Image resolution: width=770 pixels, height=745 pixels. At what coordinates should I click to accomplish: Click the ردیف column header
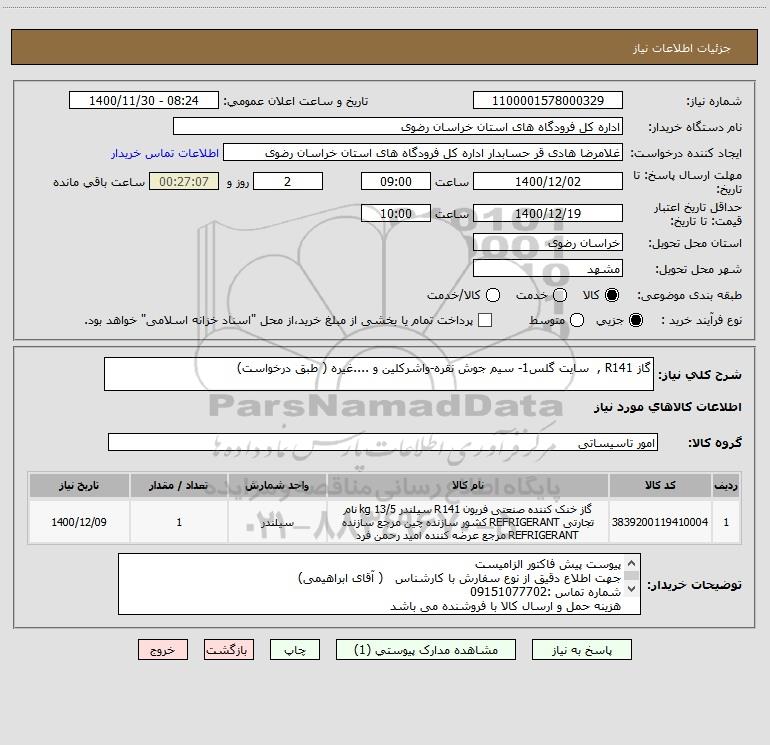[726, 485]
